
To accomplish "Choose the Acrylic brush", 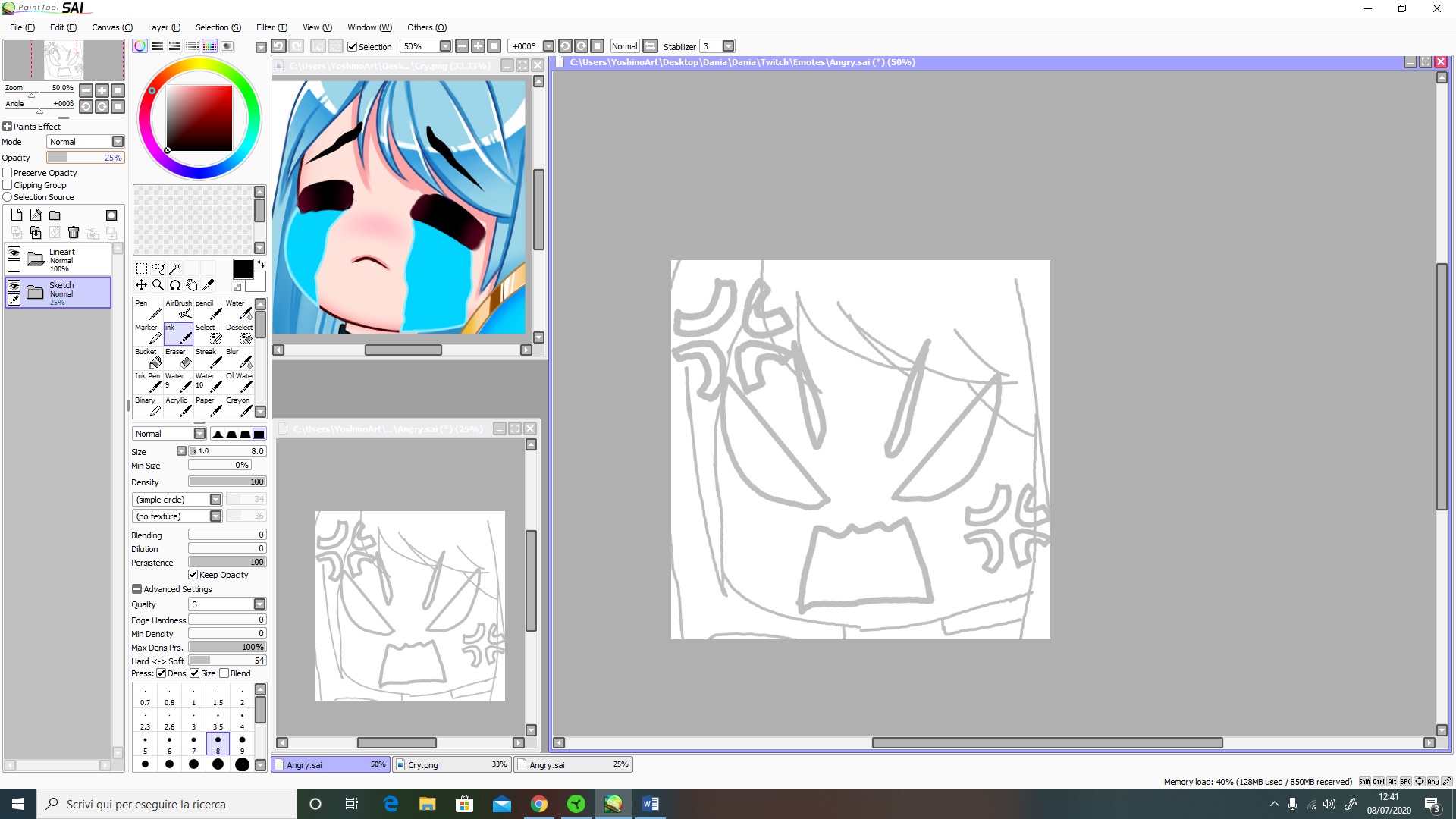I will coord(178,406).
